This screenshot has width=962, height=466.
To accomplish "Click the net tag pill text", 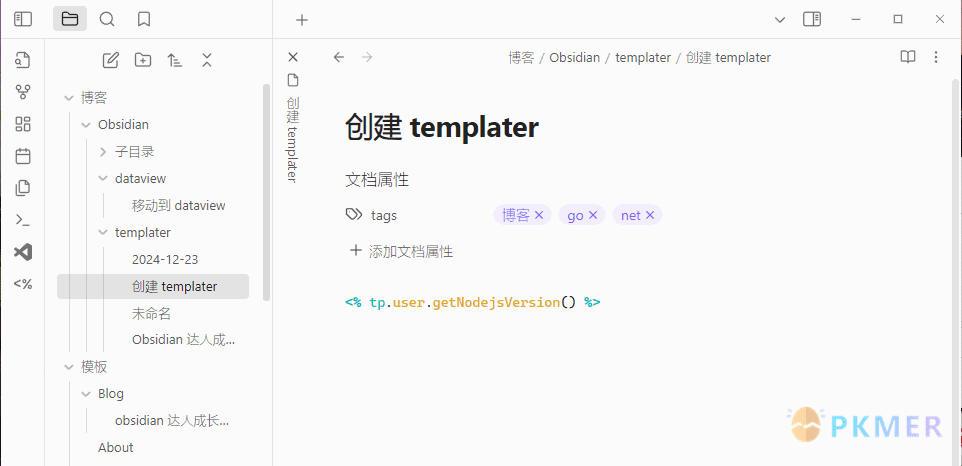I will click(x=631, y=216).
